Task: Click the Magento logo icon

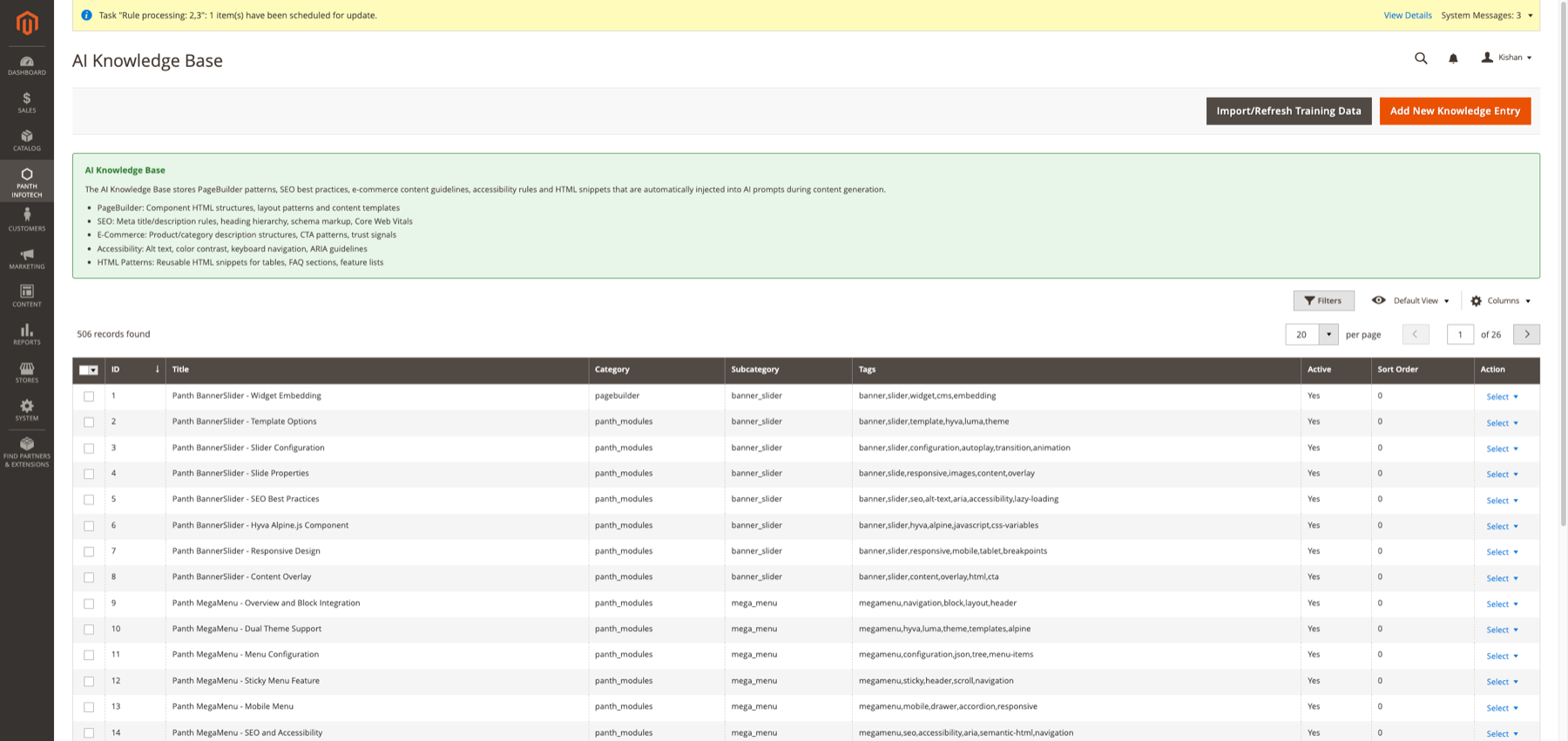Action: [x=27, y=23]
